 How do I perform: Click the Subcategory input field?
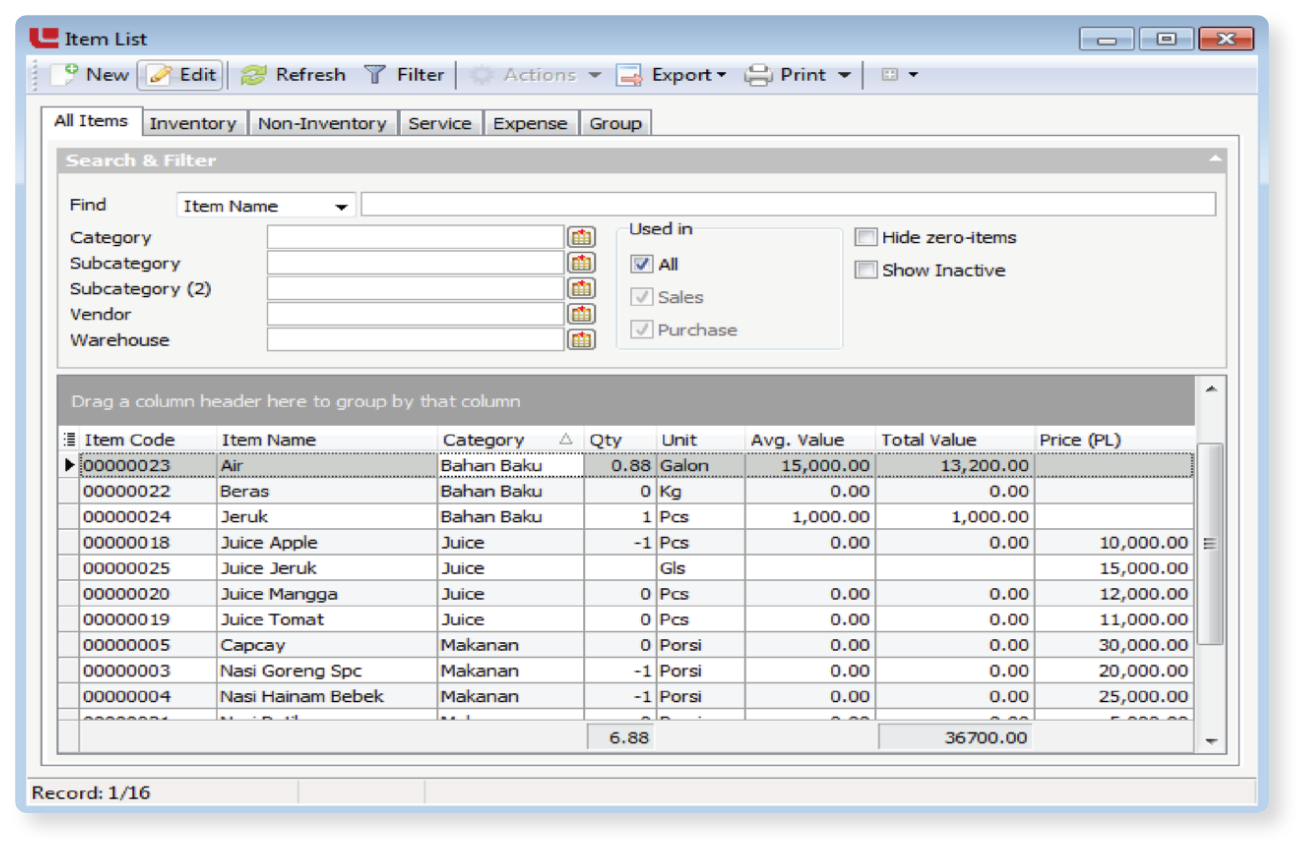[415, 263]
